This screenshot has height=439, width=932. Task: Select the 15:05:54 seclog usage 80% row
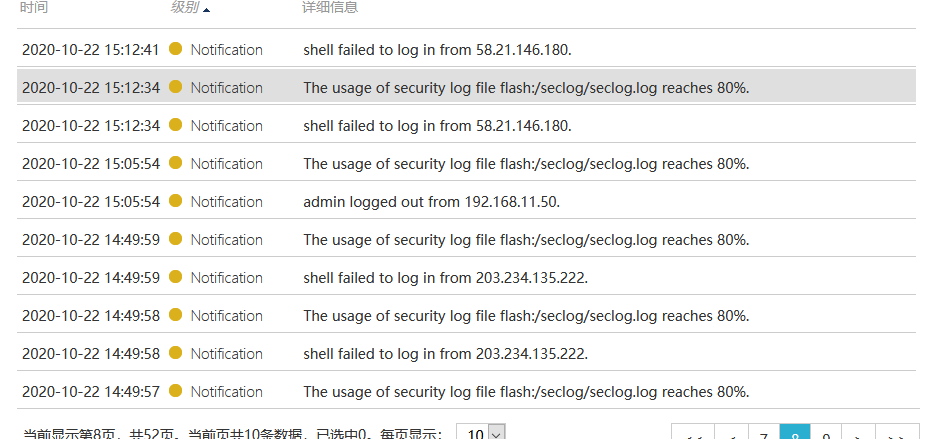tap(526, 163)
